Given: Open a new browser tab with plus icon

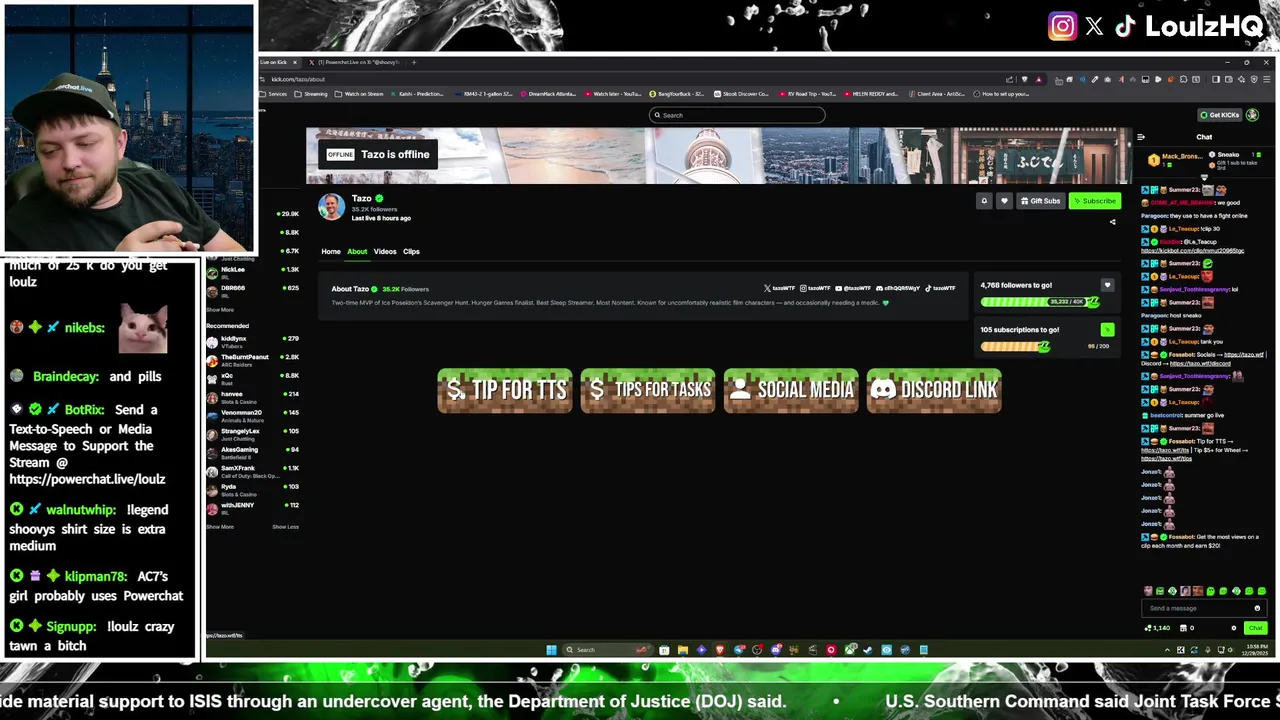Looking at the screenshot, I should coord(414,62).
